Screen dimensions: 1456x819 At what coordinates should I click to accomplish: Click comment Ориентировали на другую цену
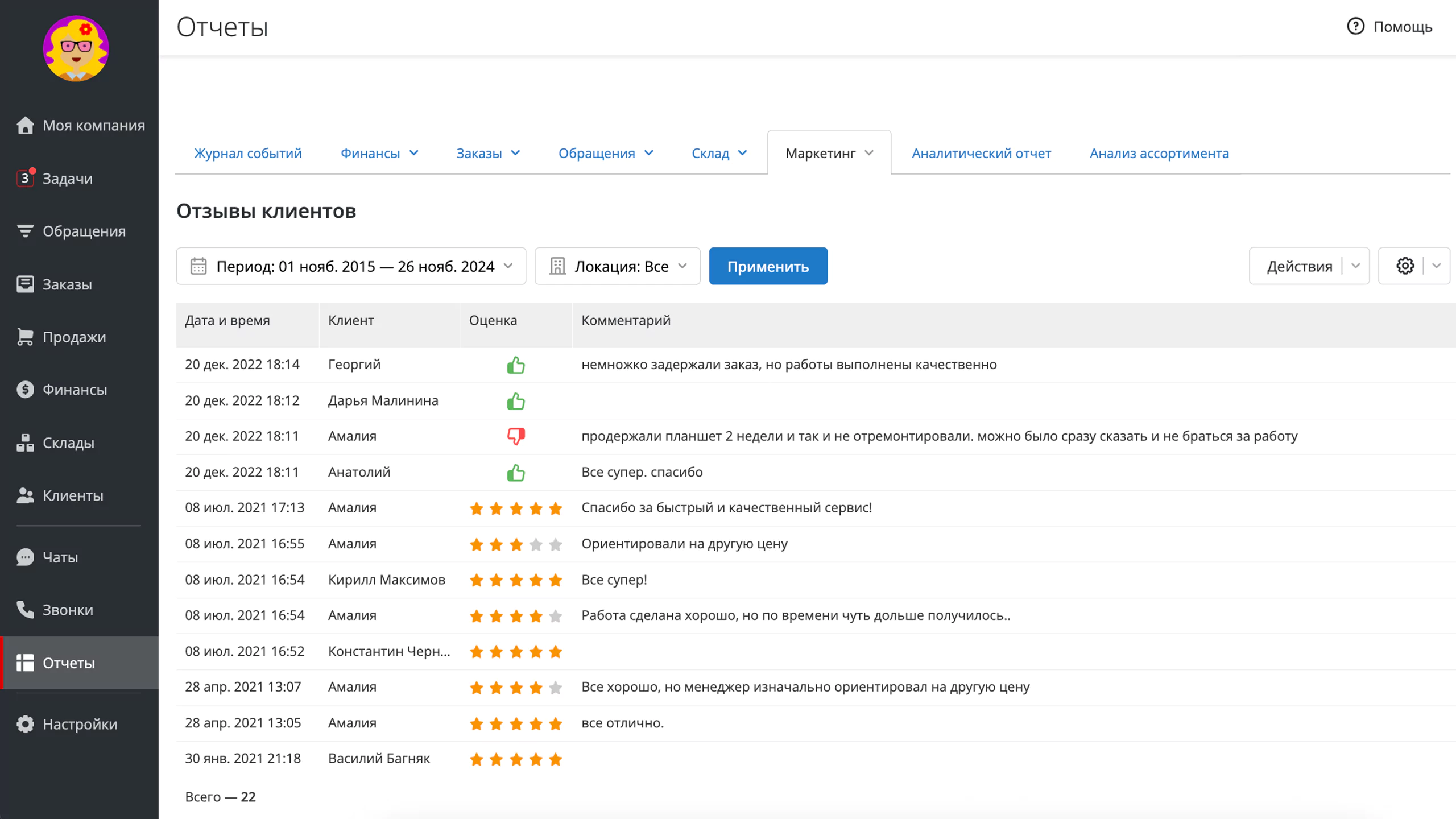click(684, 544)
